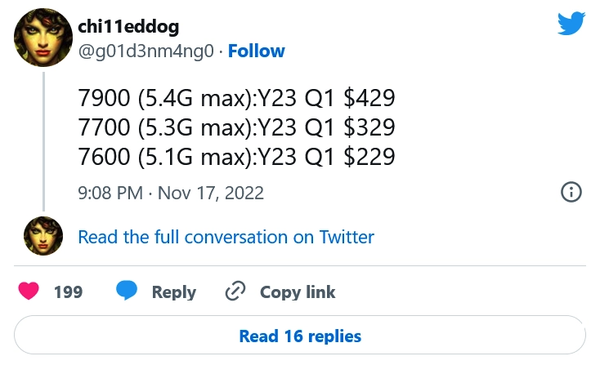The image size is (600, 365).
Task: Read the full conversation on Twitter
Action: tap(226, 237)
